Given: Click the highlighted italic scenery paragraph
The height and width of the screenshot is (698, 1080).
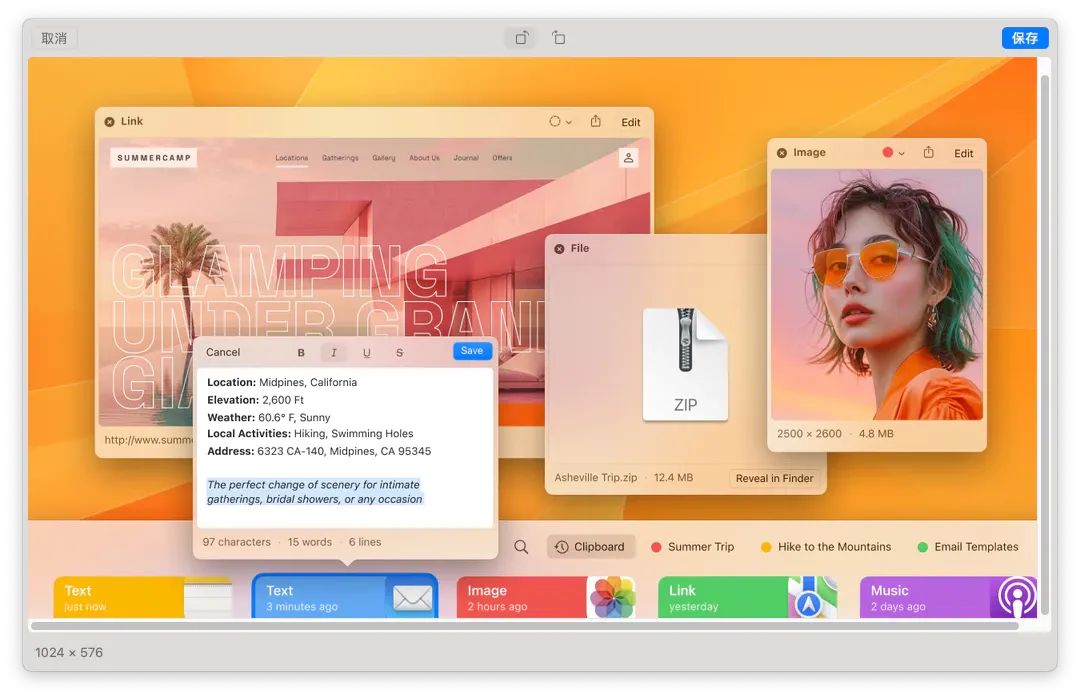Looking at the screenshot, I should 315,492.
